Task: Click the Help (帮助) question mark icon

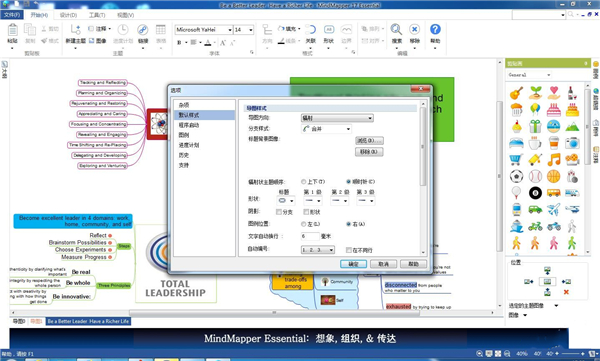Action: click(x=435, y=29)
